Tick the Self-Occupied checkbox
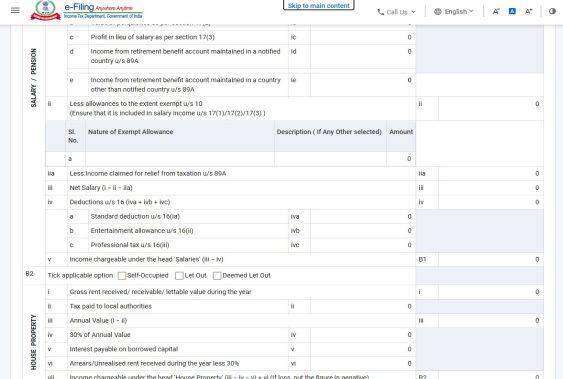 tap(122, 276)
